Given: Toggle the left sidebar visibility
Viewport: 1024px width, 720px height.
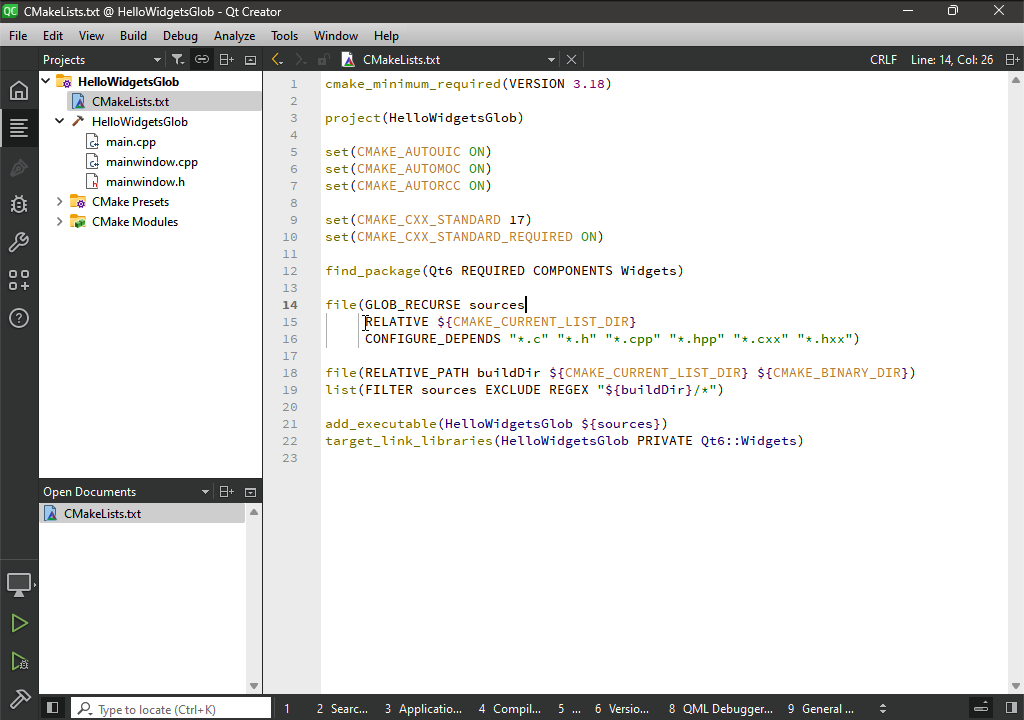Looking at the screenshot, I should pos(53,708).
